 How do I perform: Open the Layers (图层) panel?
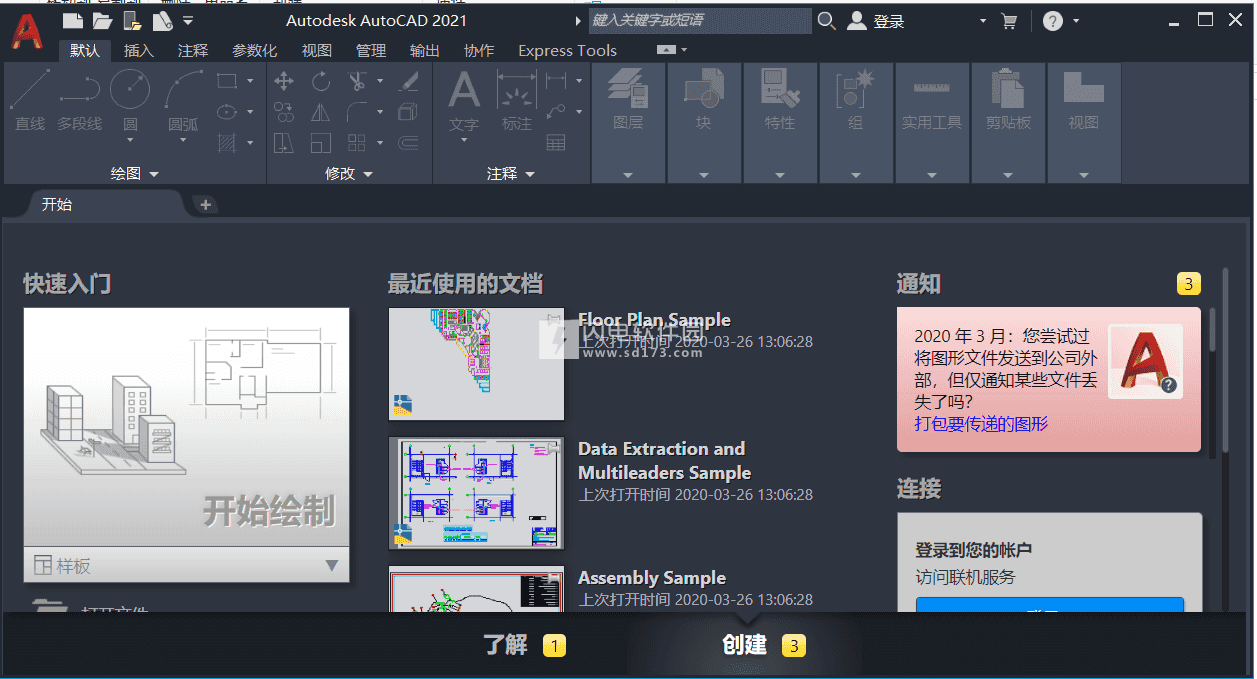628,123
